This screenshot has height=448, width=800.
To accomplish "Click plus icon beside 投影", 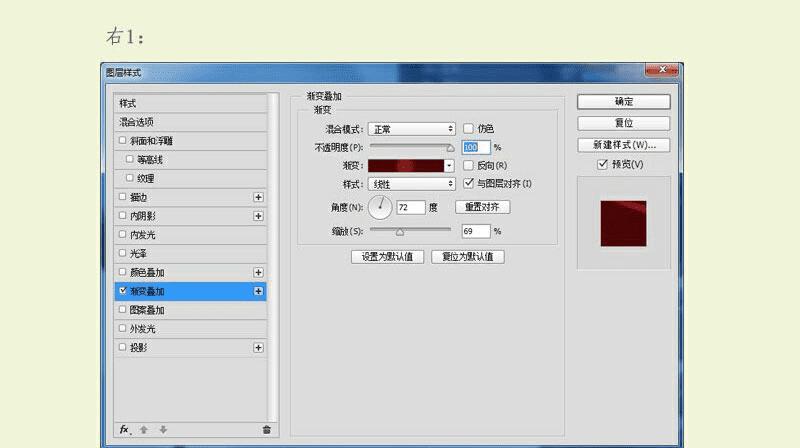I will click(258, 347).
